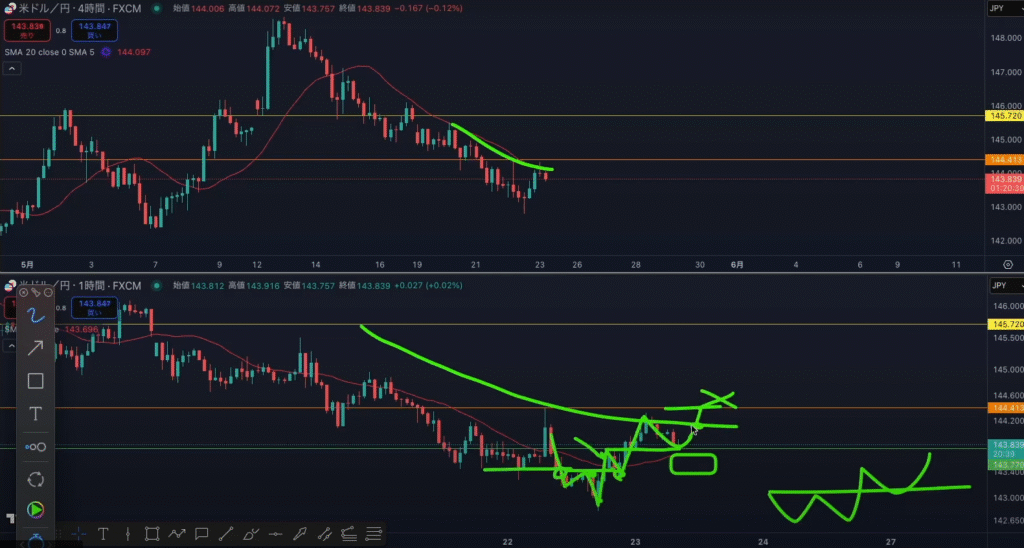1024x548 pixels.
Task: Open time axis settings gear on top chart
Action: [x=1006, y=264]
